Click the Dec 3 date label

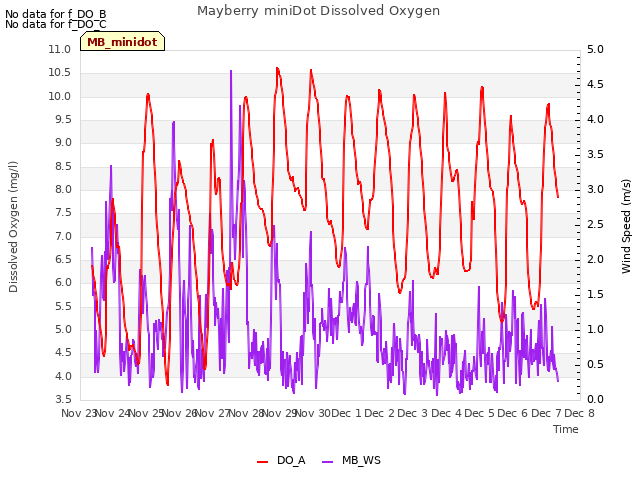point(413,413)
